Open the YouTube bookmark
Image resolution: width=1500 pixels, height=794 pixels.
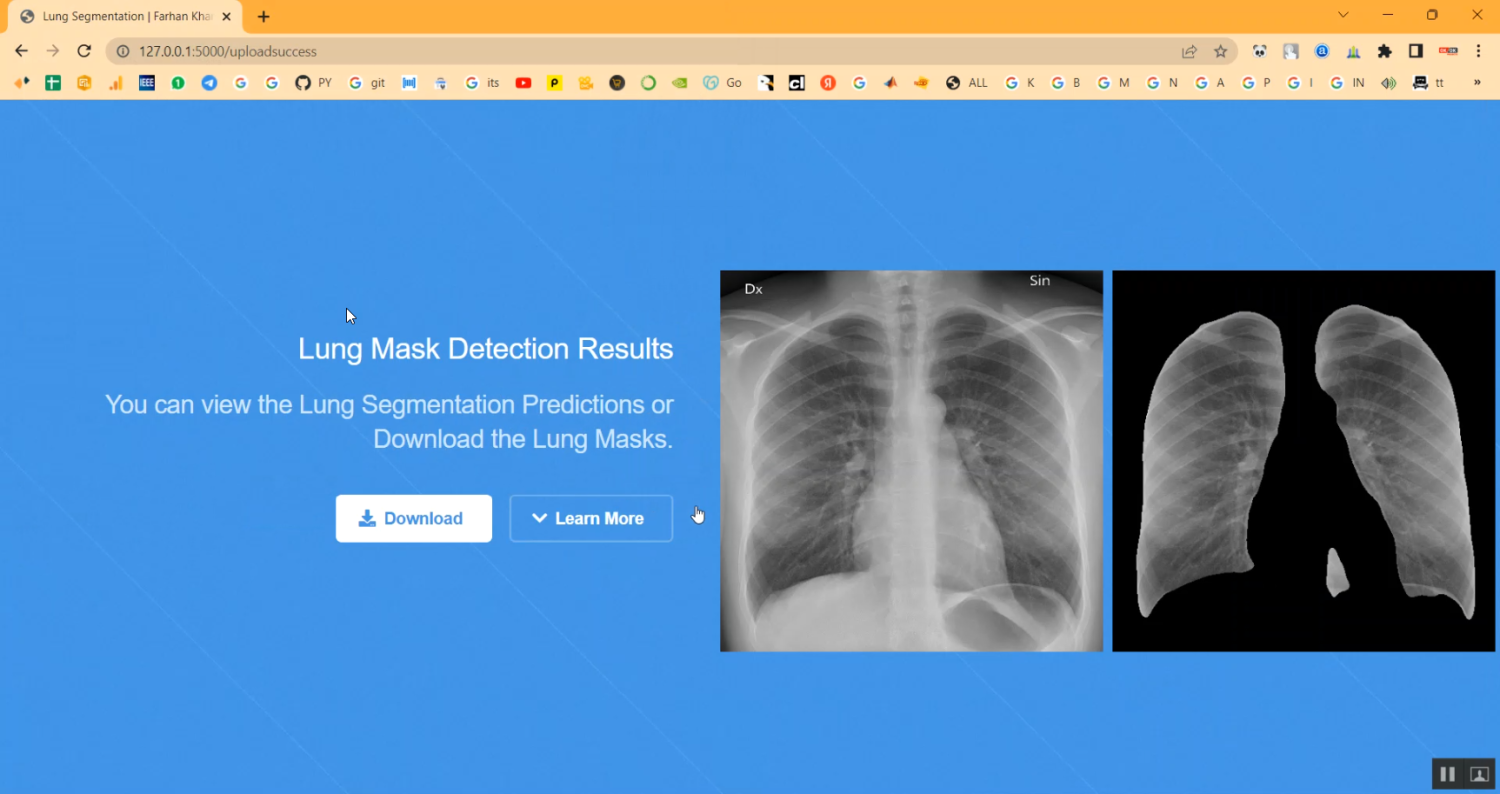pos(523,83)
